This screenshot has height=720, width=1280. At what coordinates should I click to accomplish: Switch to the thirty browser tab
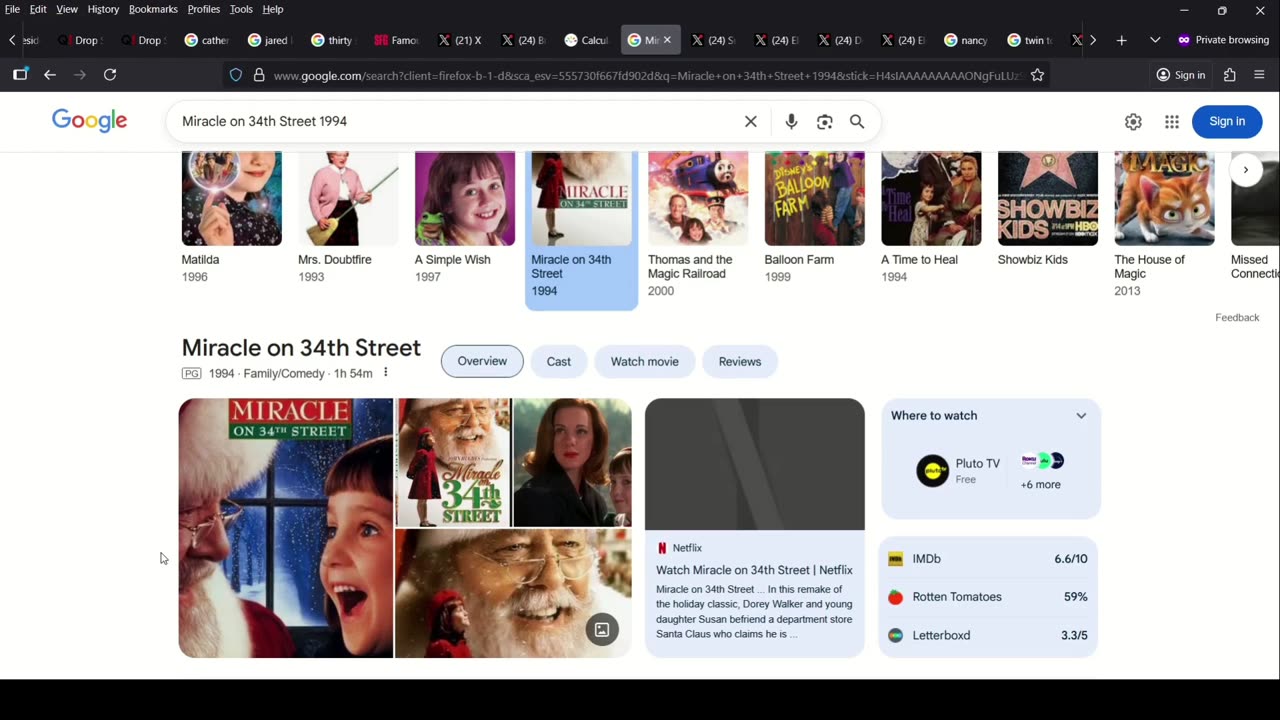[332, 40]
